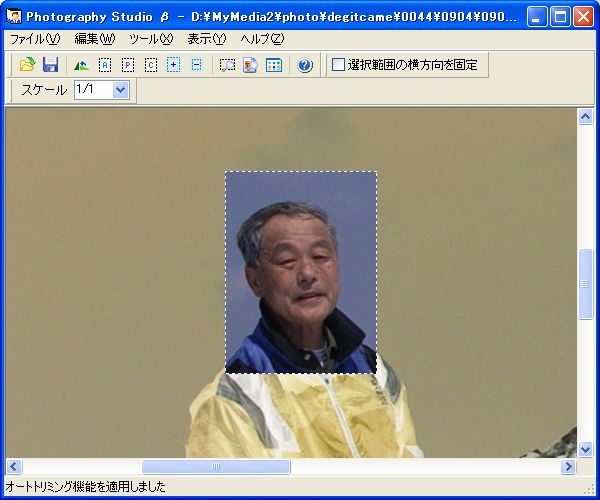Select the dotted box icon labeled C

[151, 65]
